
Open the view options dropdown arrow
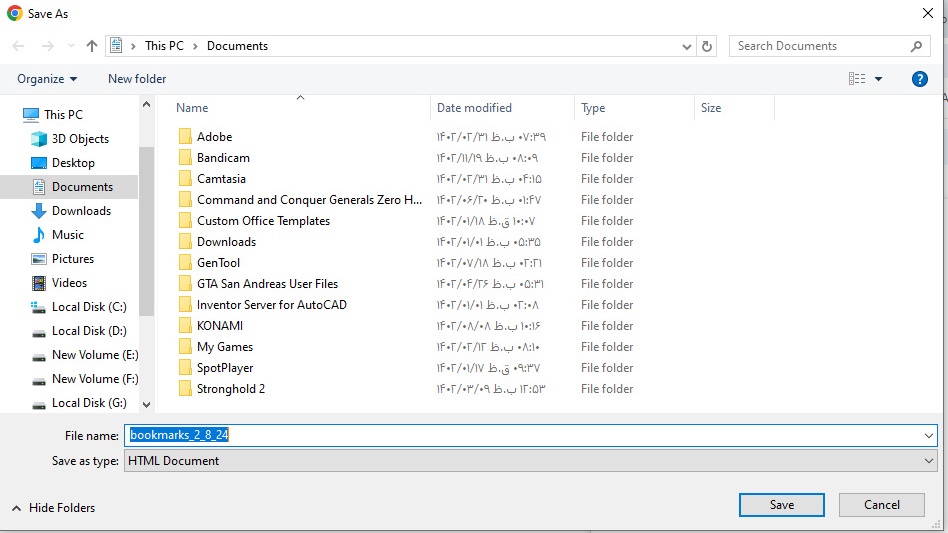point(878,79)
